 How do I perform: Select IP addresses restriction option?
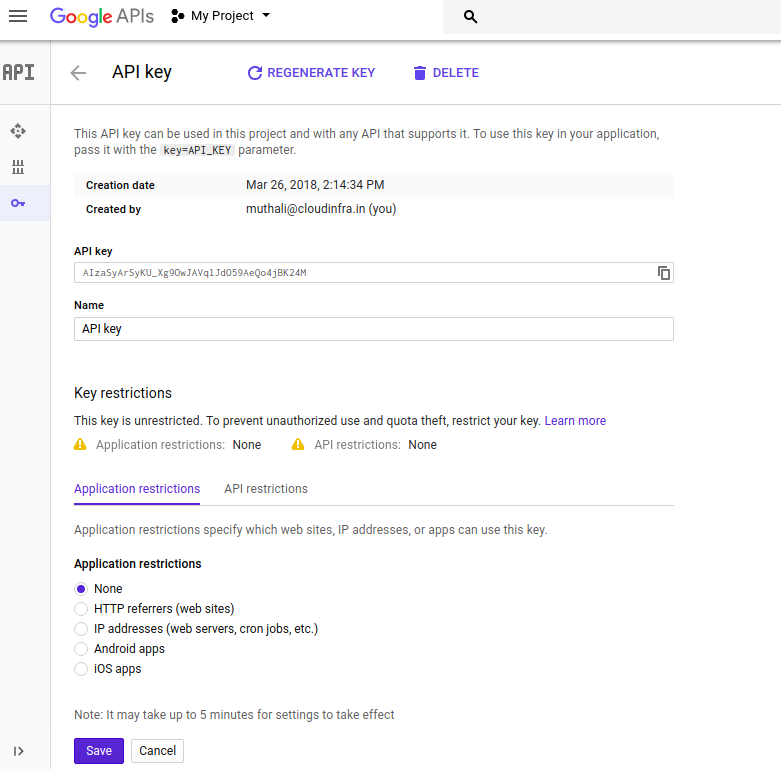click(81, 629)
